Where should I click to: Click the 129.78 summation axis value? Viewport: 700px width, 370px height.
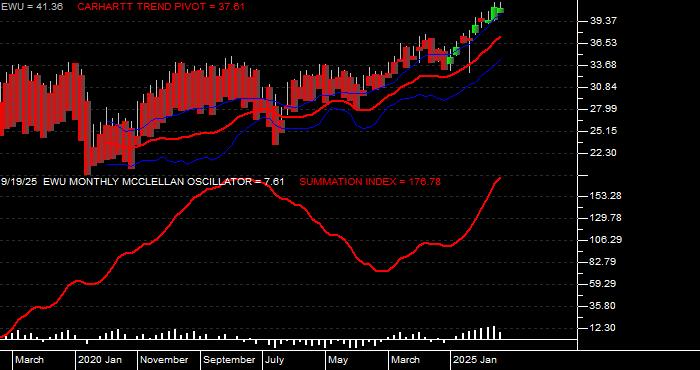(x=605, y=218)
